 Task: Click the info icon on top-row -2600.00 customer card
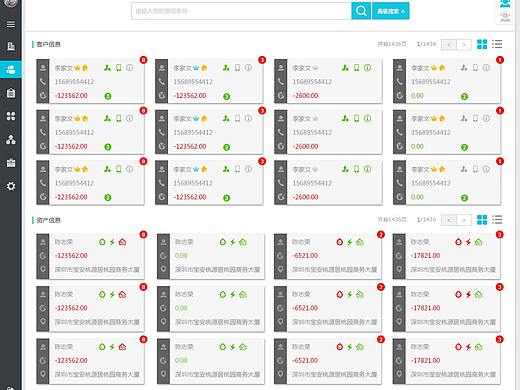pyautogui.click(x=367, y=68)
